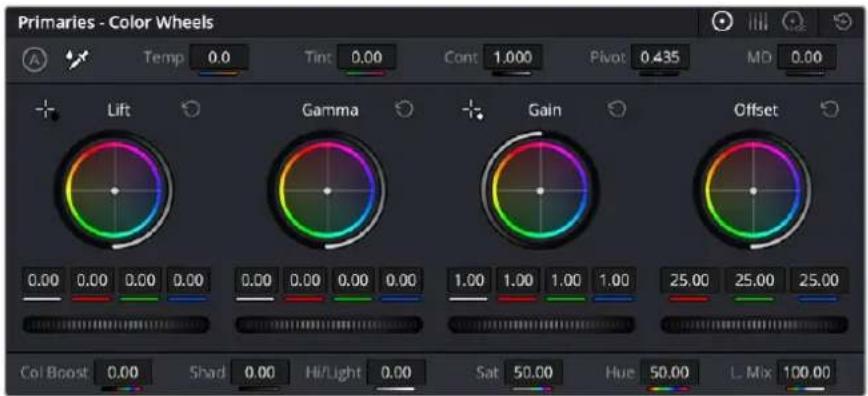Select Gain green channel value field
The width and height of the screenshot is (868, 396).
point(566,280)
